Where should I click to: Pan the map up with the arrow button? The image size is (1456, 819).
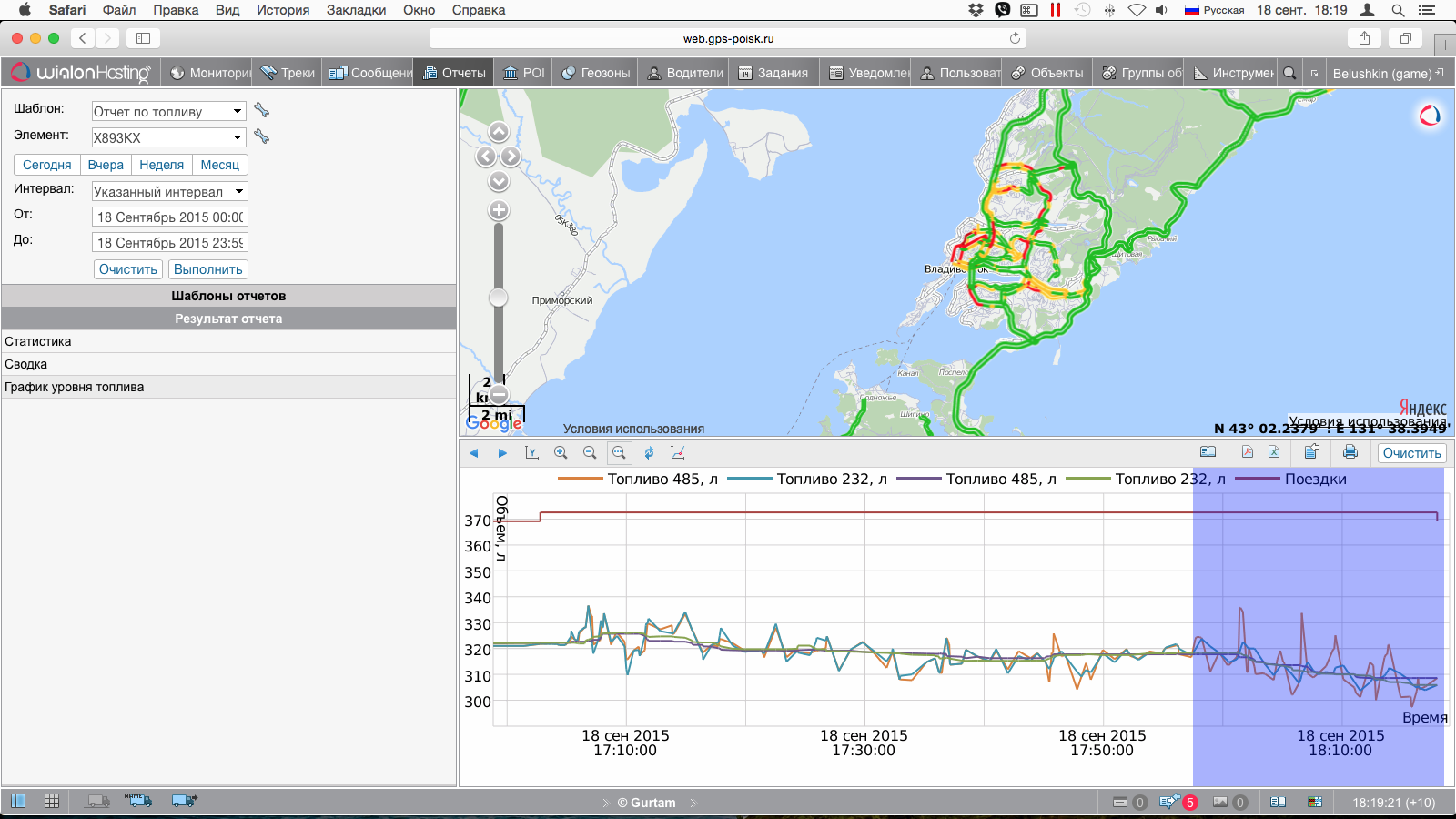[x=499, y=132]
